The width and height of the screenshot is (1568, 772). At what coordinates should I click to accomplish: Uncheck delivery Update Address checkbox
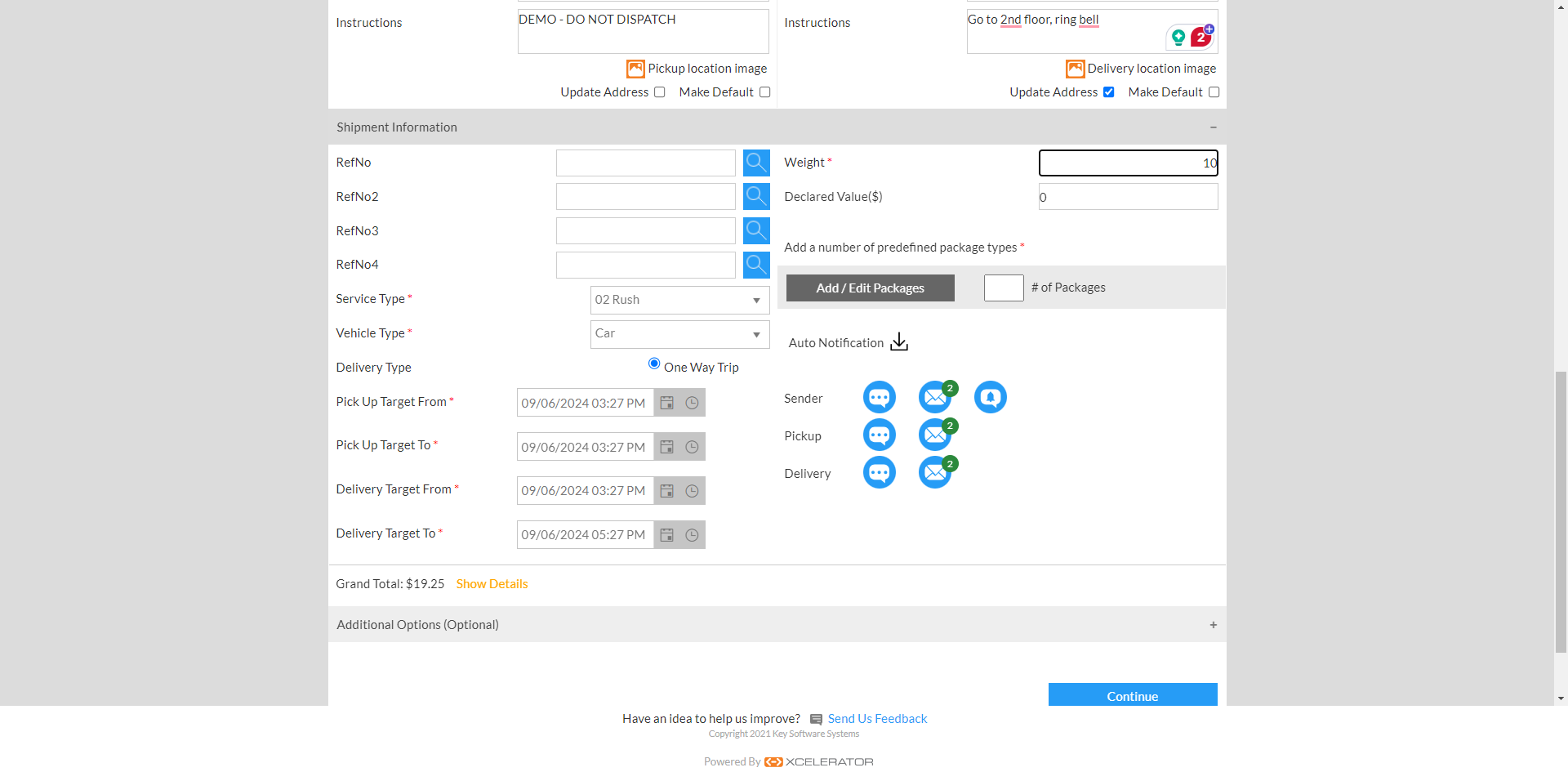1109,92
